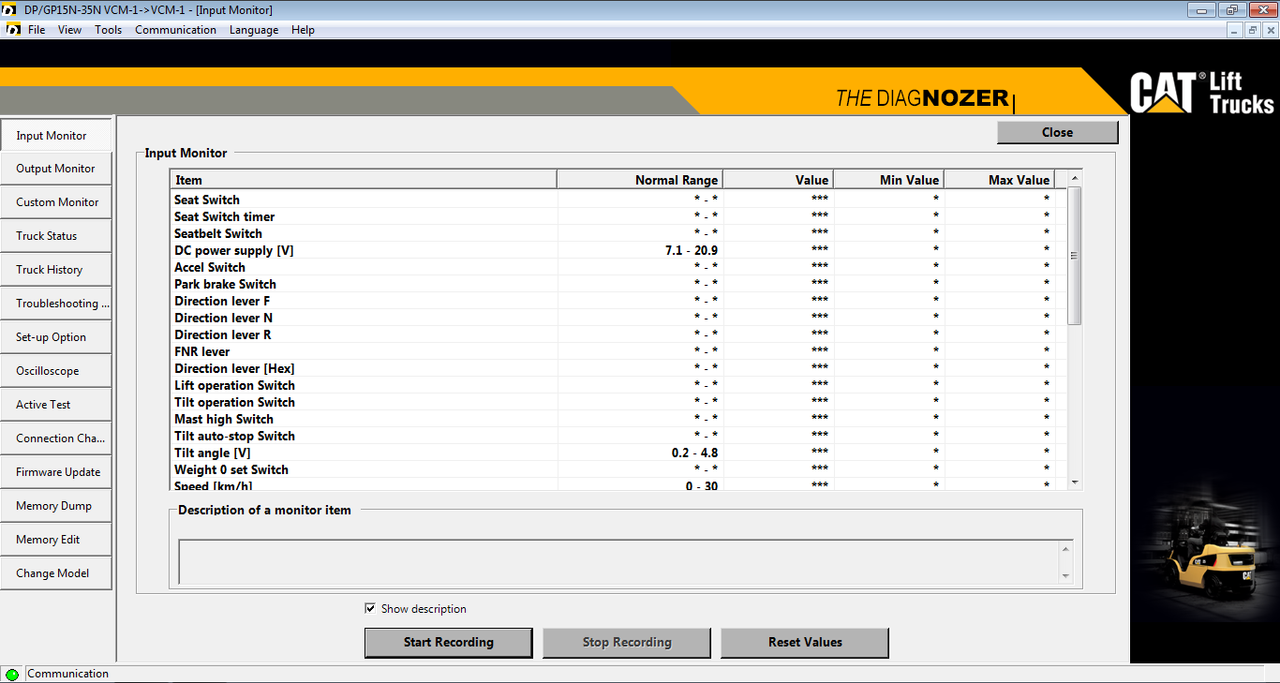Click the green Communication status indicator
Viewport: 1280px width, 683px height.
[x=12, y=674]
